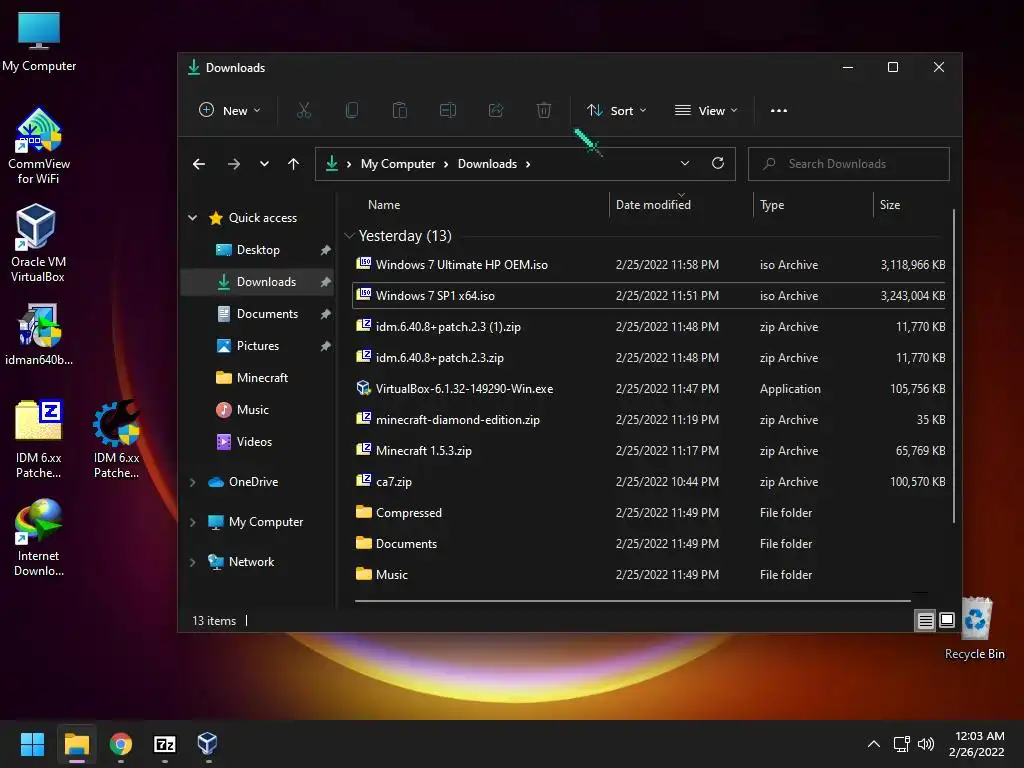The height and width of the screenshot is (768, 1024).
Task: Select the Recycle Bin icon
Action: coord(974,628)
